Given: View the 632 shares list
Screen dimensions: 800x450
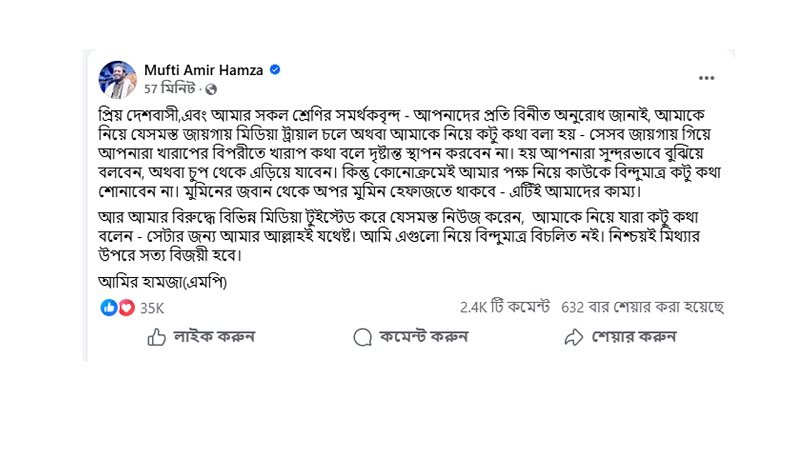Looking at the screenshot, I should [x=642, y=307].
